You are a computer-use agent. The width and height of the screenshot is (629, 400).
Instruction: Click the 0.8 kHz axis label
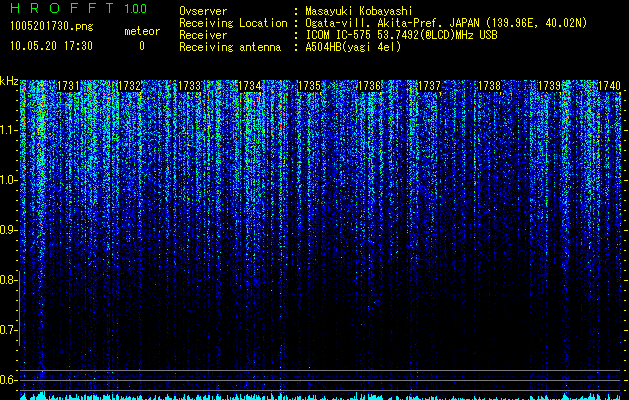(x=7, y=280)
